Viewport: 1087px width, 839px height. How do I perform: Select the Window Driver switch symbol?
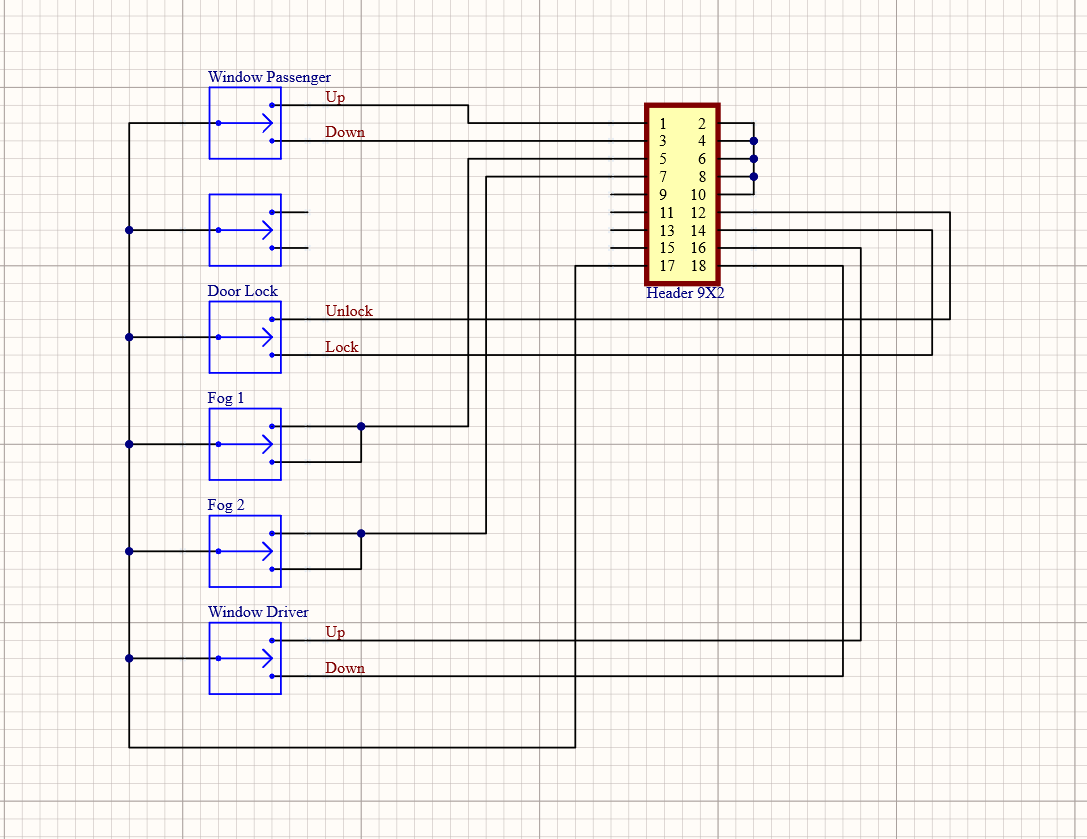click(x=244, y=658)
